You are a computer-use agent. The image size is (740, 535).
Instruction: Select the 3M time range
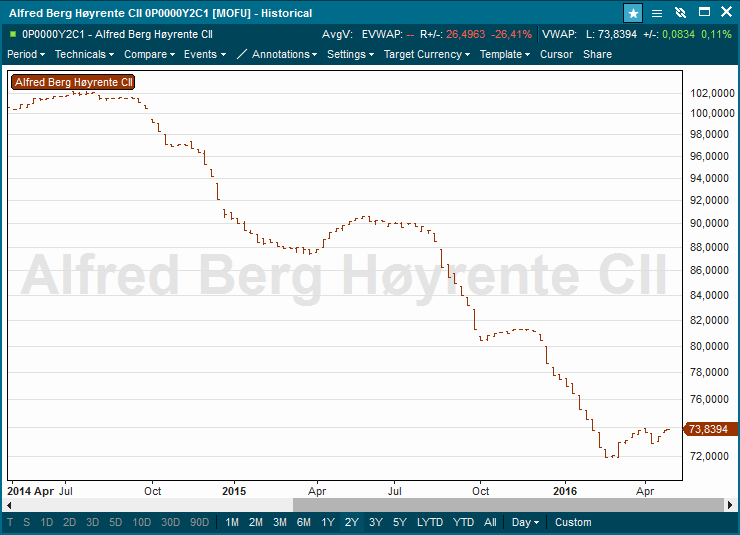[x=280, y=522]
